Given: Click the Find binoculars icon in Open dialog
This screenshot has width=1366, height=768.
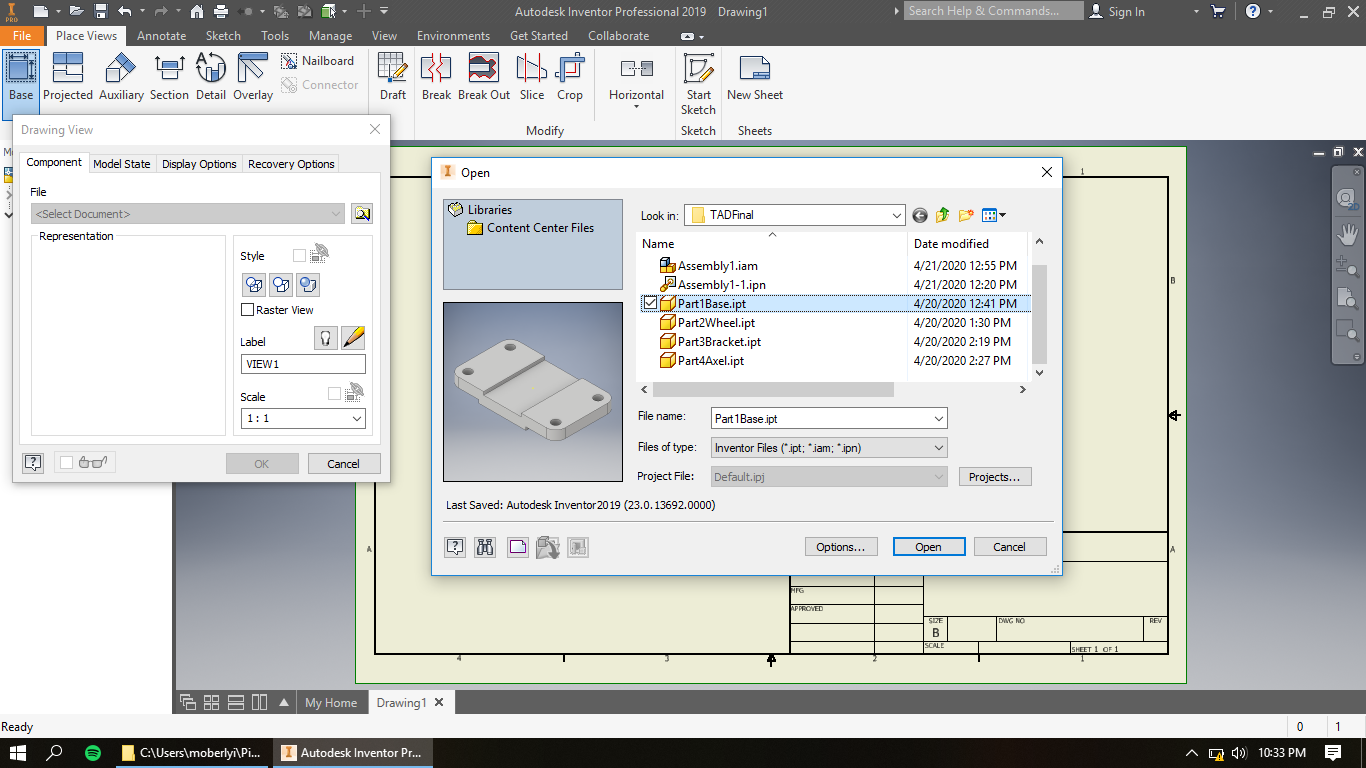Looking at the screenshot, I should point(485,547).
